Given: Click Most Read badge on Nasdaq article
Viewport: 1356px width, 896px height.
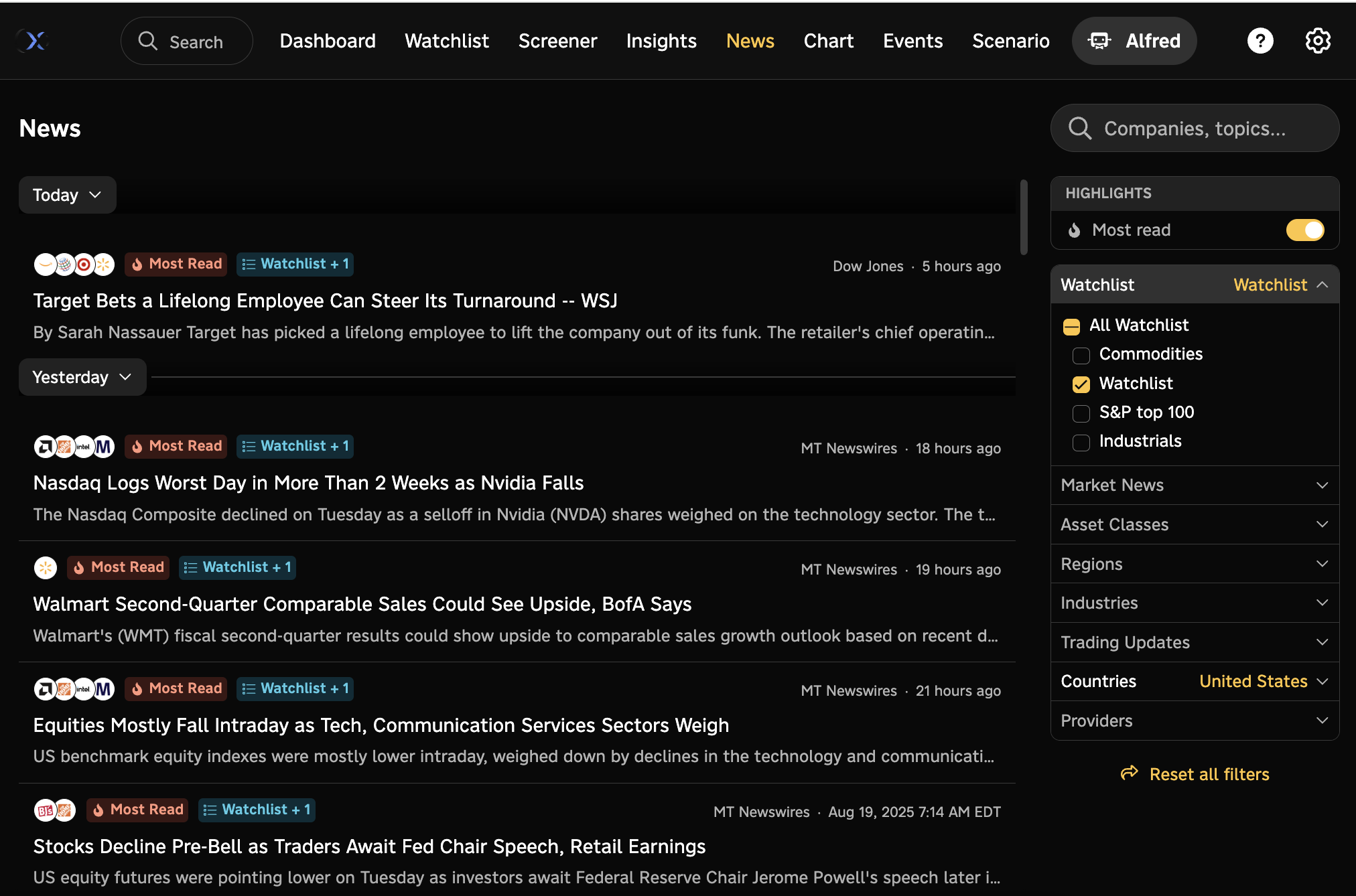Looking at the screenshot, I should click(x=176, y=446).
